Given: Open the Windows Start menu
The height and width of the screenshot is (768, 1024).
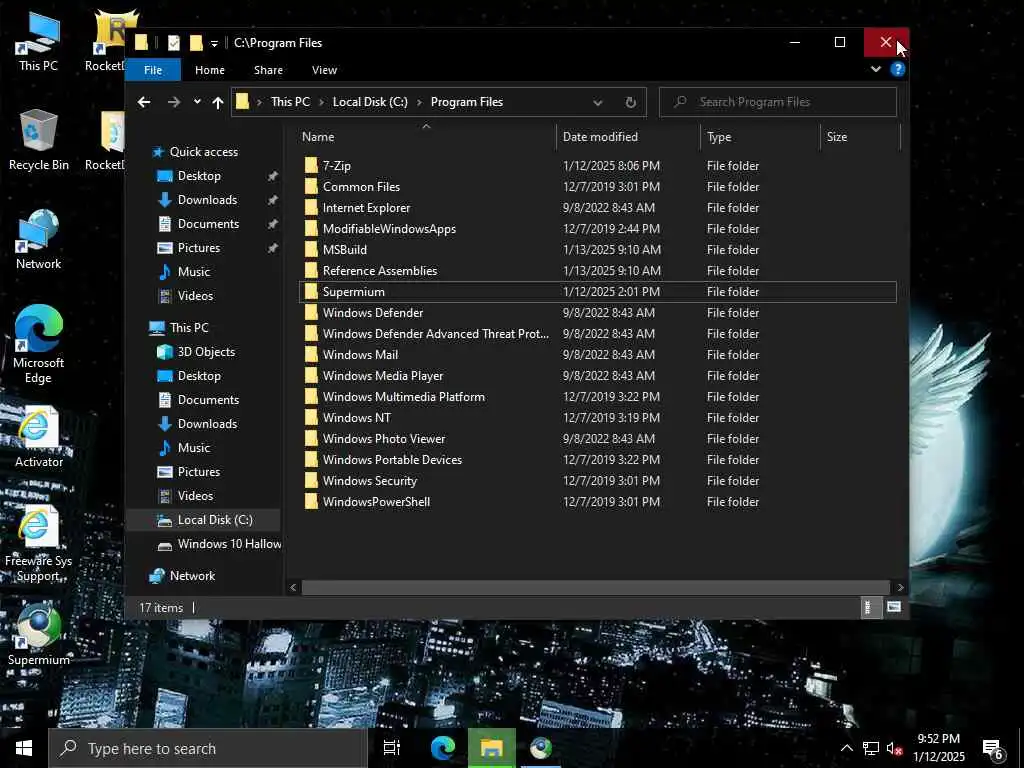Looking at the screenshot, I should tap(24, 748).
